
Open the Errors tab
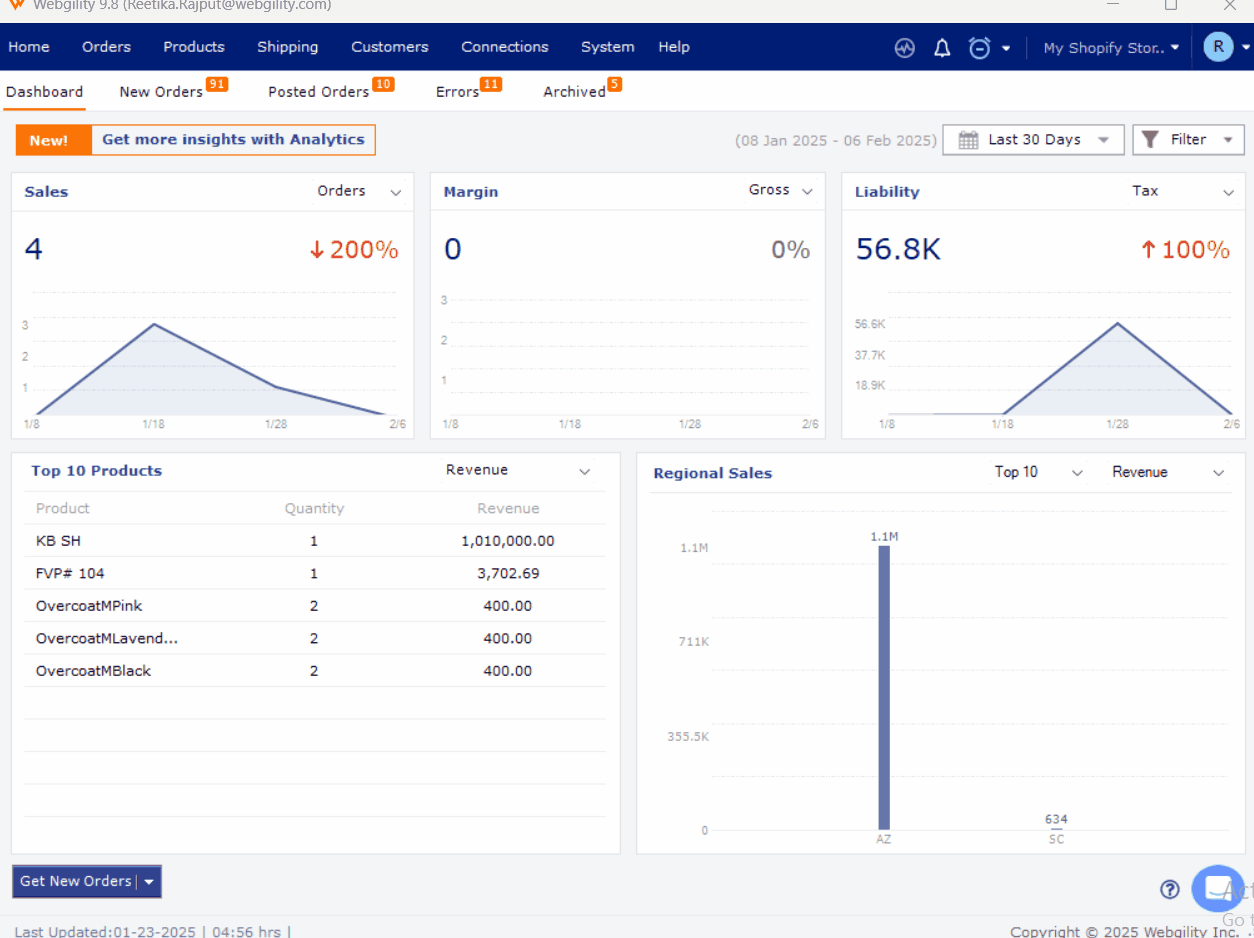coord(457,92)
